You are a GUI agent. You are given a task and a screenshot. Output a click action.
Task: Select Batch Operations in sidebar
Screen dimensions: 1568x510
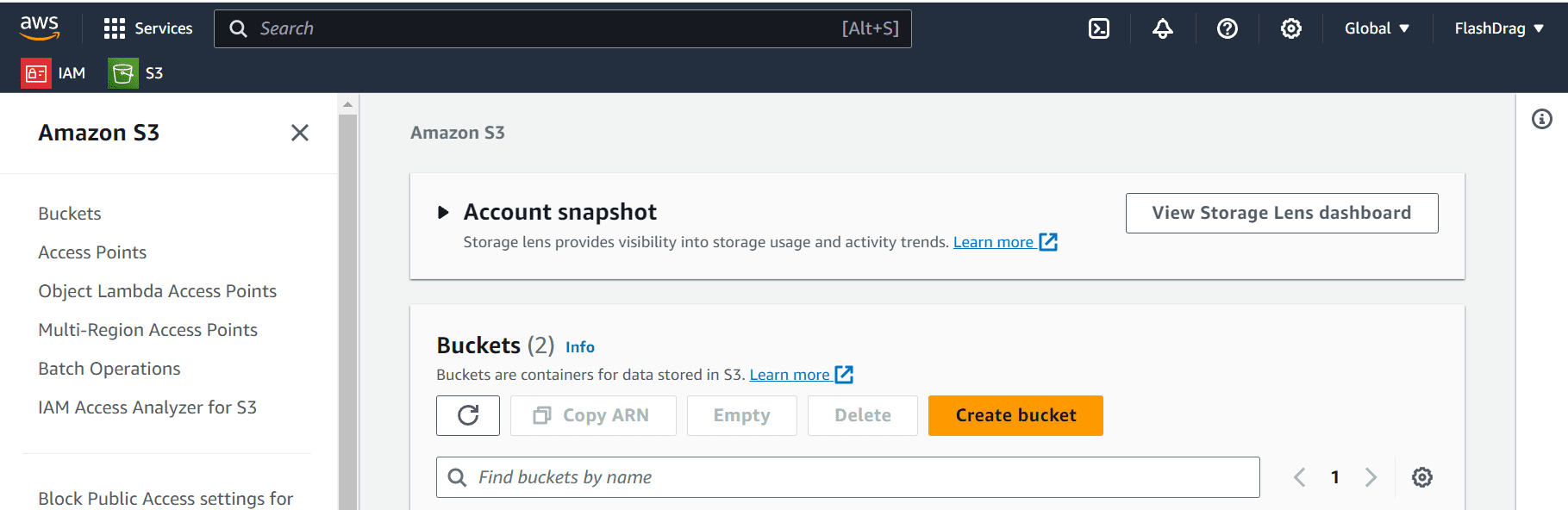click(109, 369)
